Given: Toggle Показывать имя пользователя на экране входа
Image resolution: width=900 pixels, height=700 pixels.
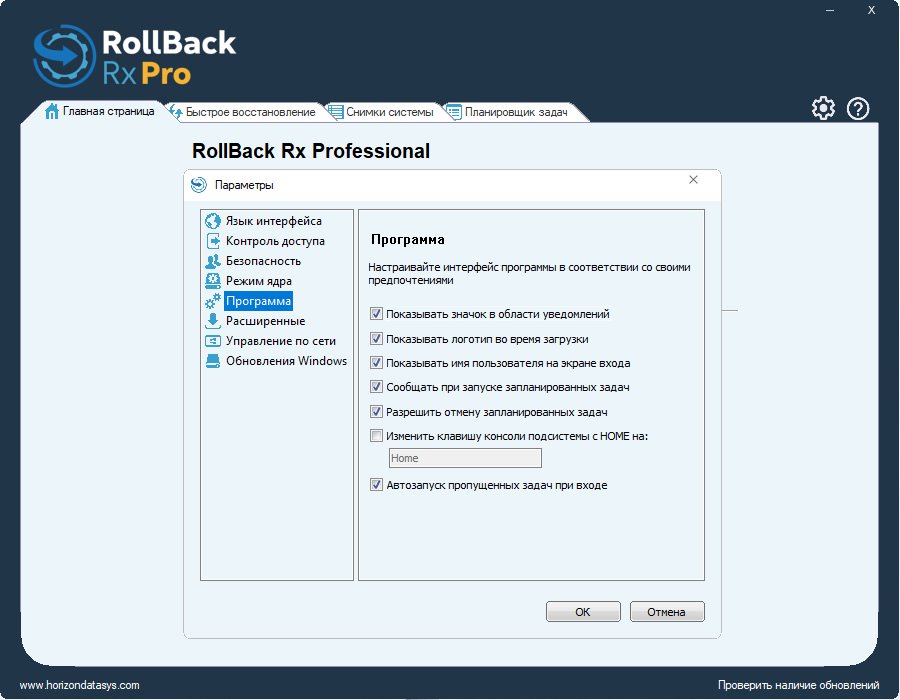Looking at the screenshot, I should point(376,363).
